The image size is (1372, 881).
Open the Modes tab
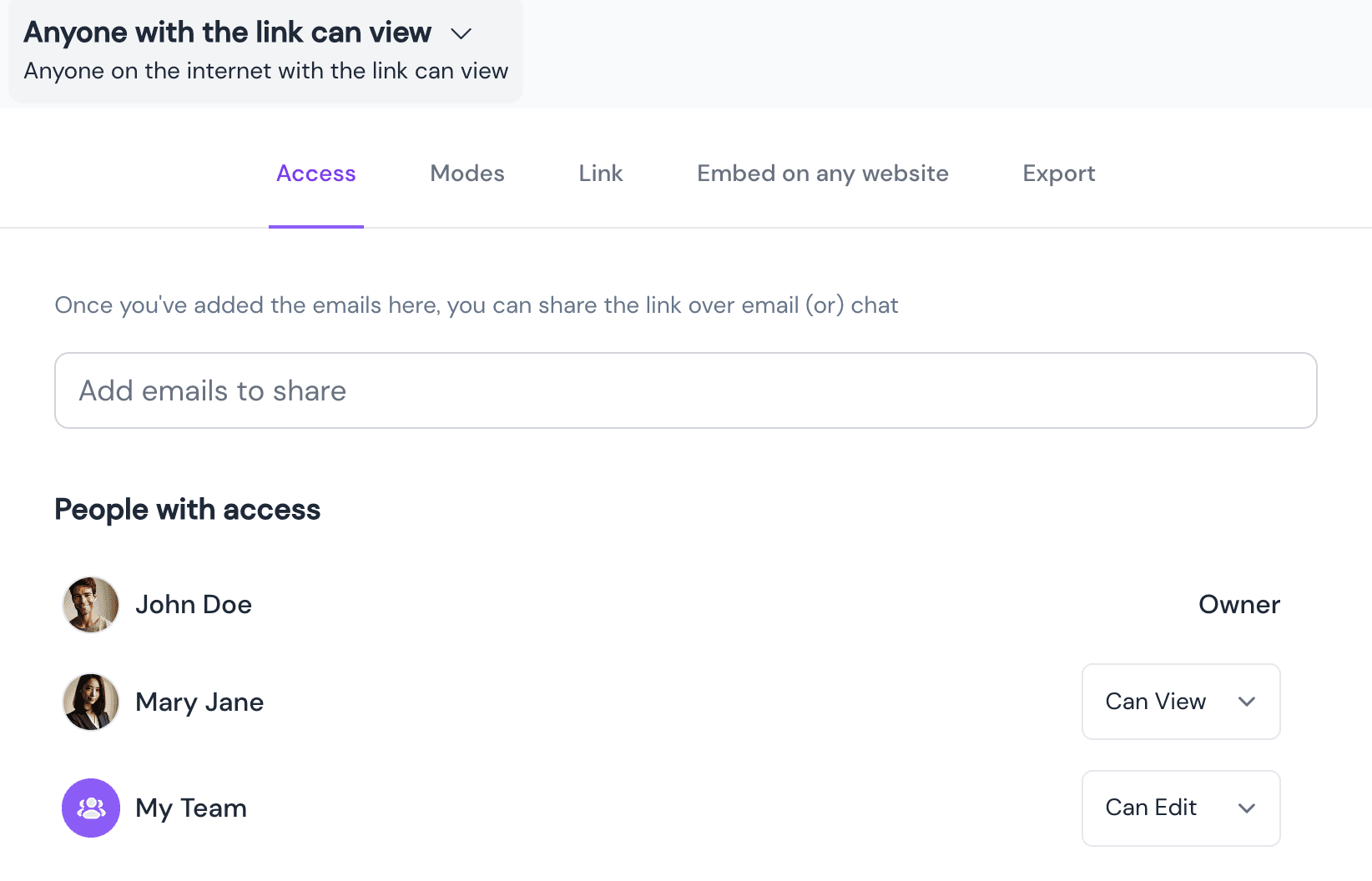[467, 174]
